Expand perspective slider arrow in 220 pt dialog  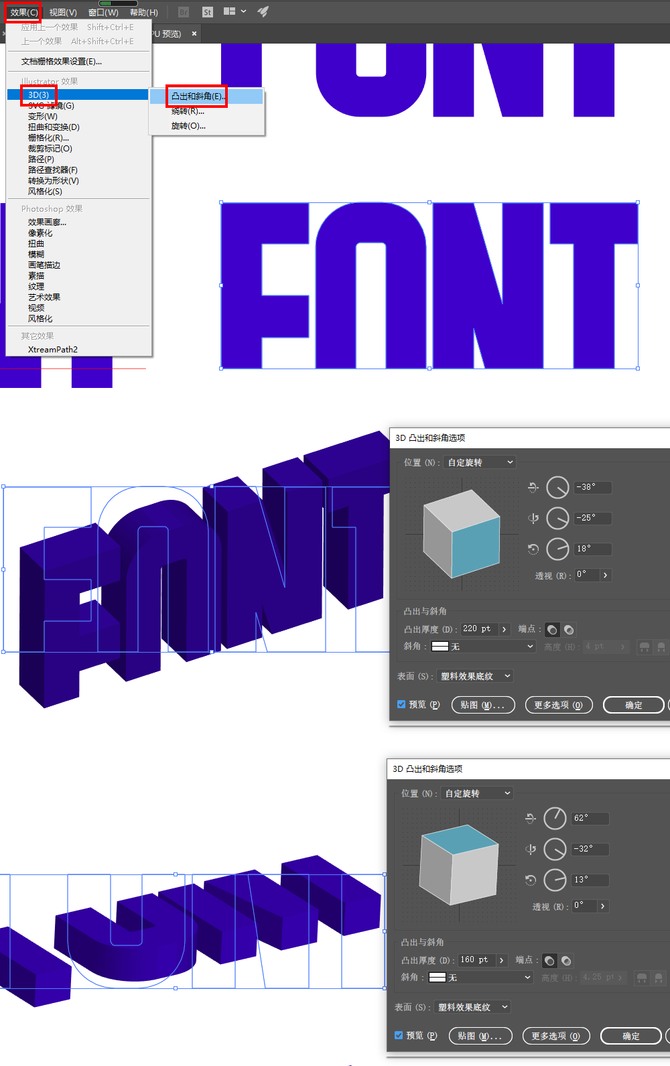click(x=605, y=575)
